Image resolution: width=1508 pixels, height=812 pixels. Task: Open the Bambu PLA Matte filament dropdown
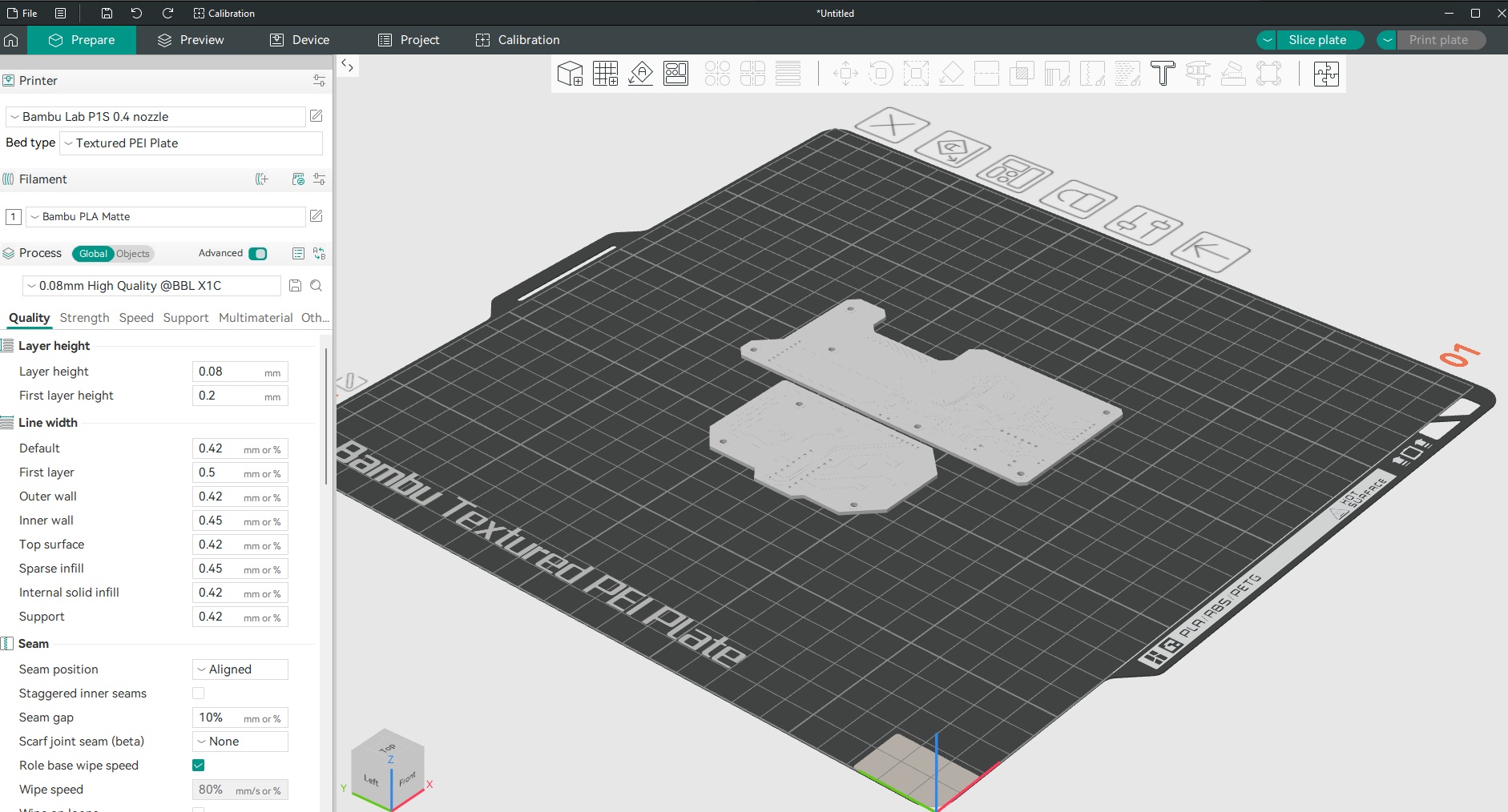[166, 217]
